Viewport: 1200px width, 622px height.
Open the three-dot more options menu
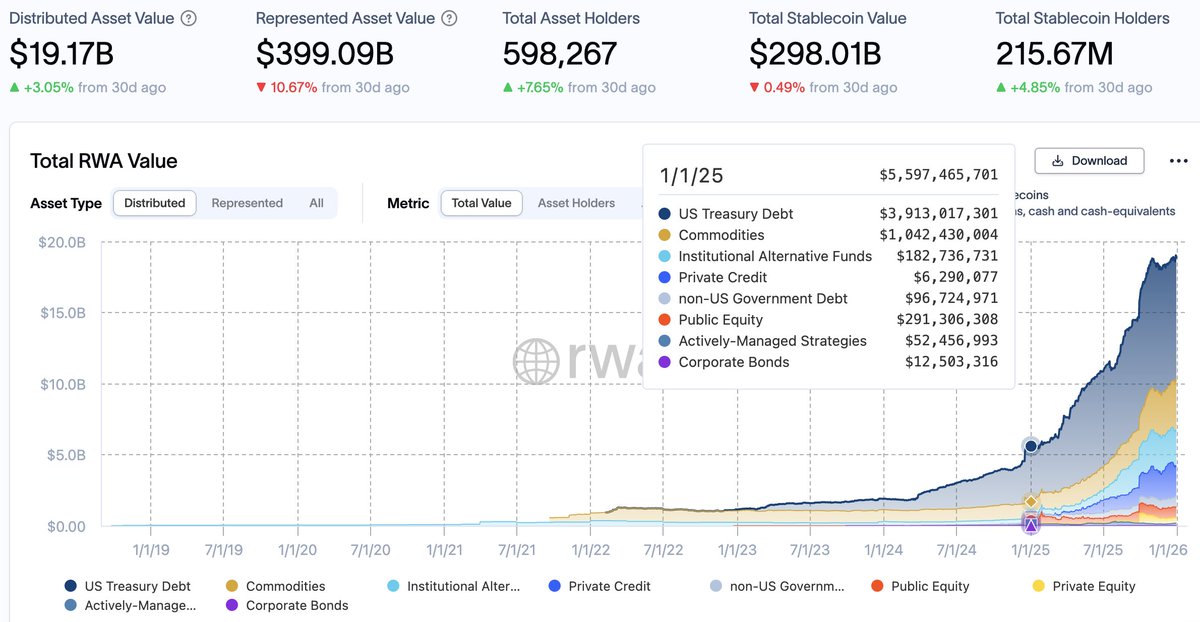pos(1178,161)
